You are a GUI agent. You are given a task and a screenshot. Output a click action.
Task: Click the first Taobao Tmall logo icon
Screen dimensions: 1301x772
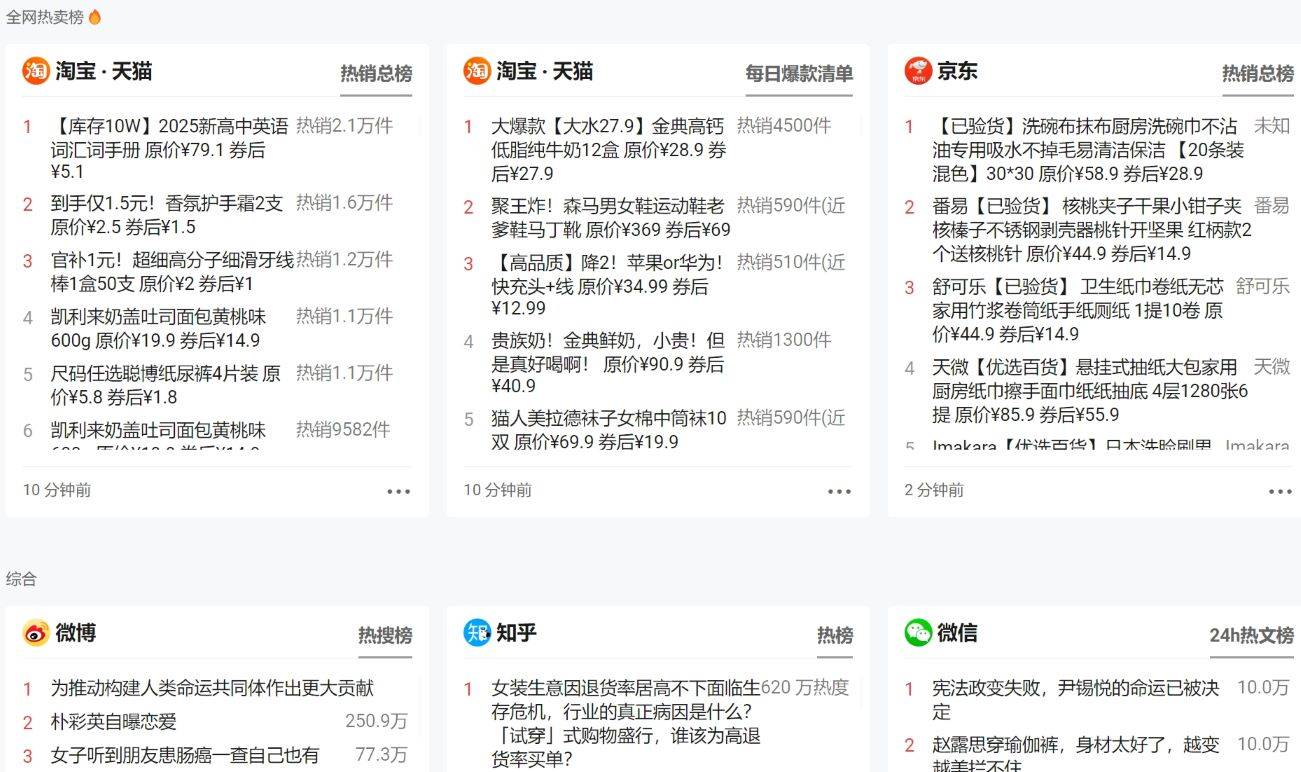(x=35, y=71)
